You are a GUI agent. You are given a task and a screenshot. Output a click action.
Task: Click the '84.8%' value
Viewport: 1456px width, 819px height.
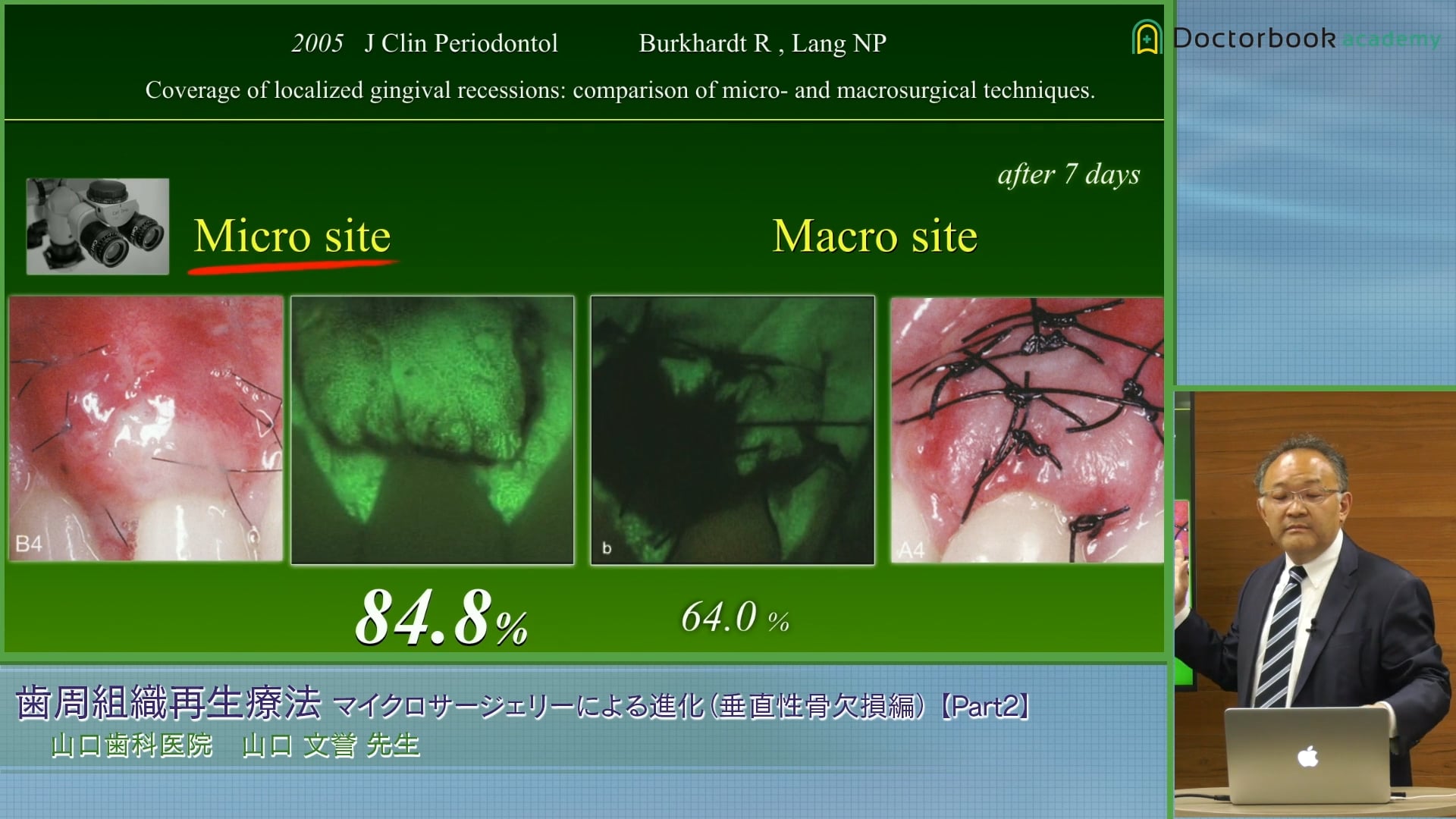click(441, 618)
